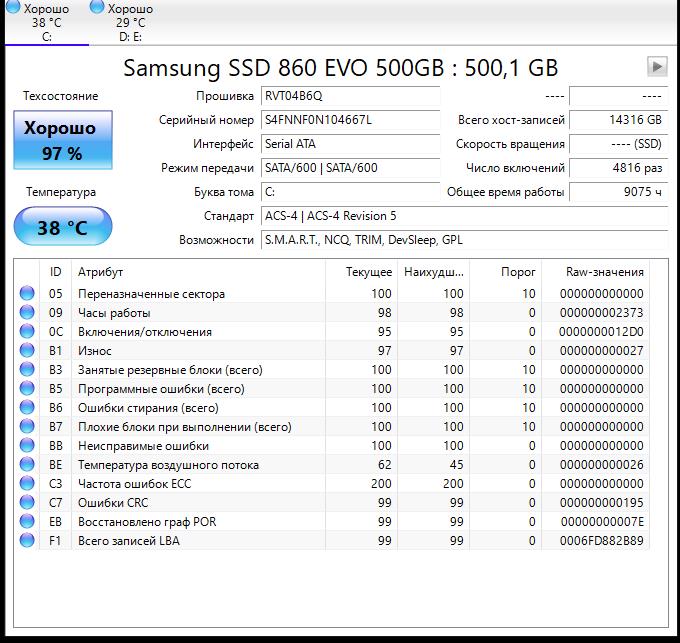
Task: Click the status icon for attribute 09 Часы работы
Action: click(27, 312)
